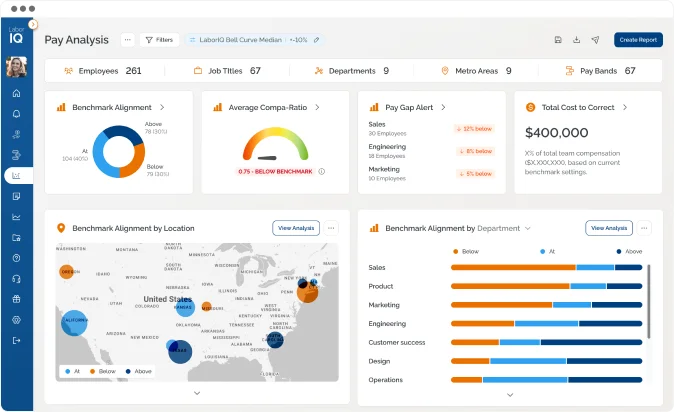Open the pay bands sidebar icon
674x412 pixels.
(16, 155)
